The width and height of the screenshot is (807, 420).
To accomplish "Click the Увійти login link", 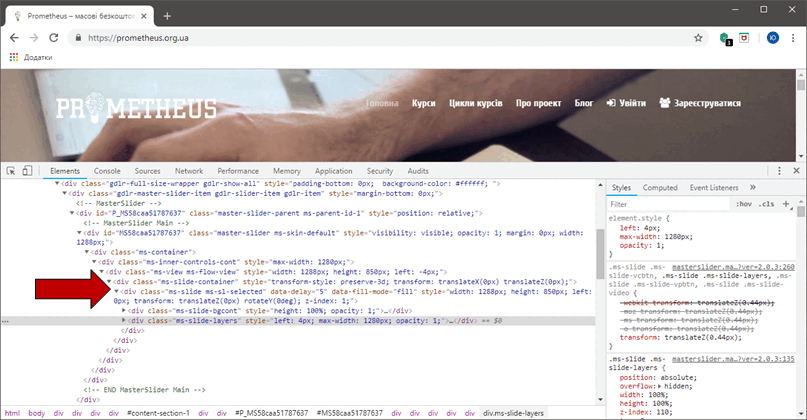I will coord(626,103).
